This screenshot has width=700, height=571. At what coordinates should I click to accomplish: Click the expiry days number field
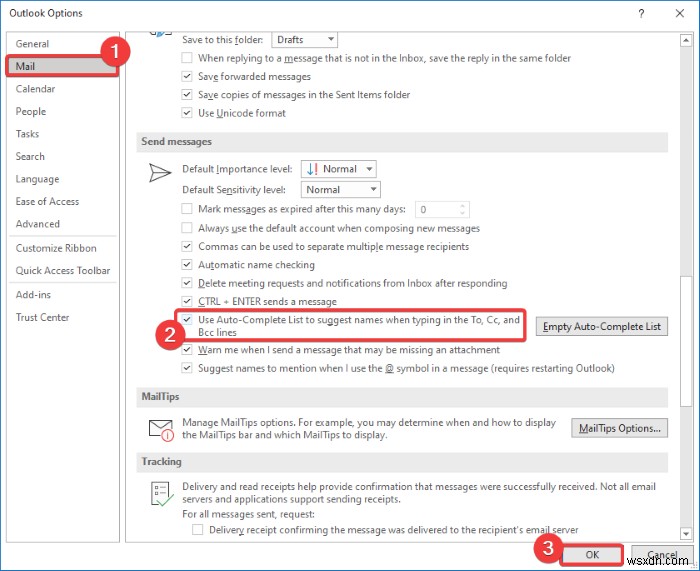point(436,209)
